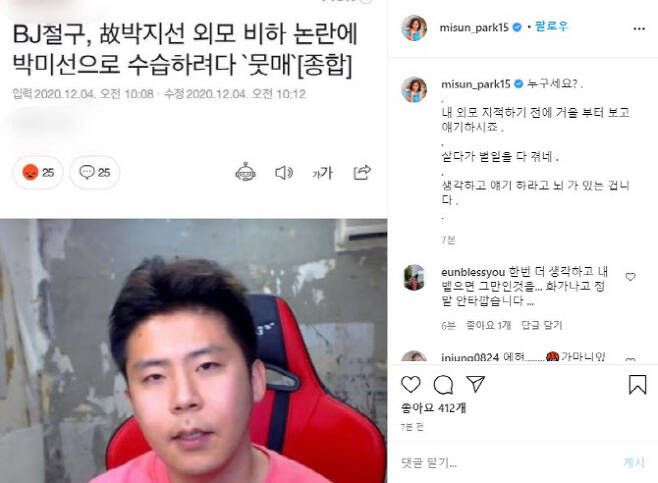This screenshot has width=658, height=483.
Task: Click the angry reaction emoji with 25
Action: point(38,172)
